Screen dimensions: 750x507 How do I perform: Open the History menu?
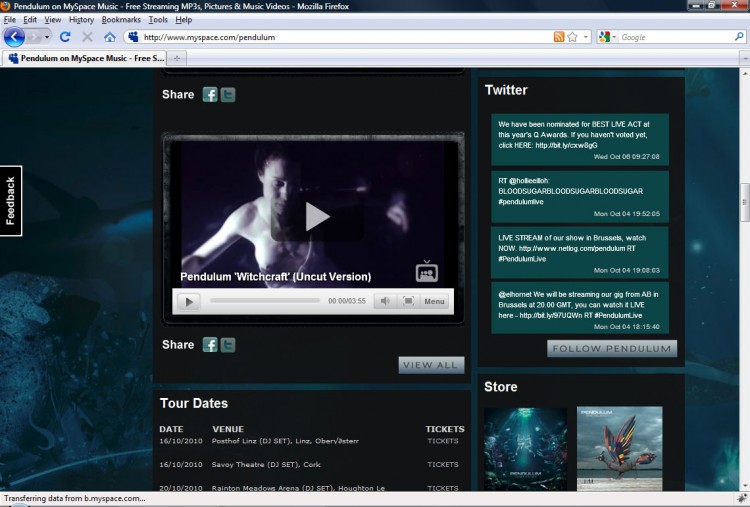(x=81, y=20)
